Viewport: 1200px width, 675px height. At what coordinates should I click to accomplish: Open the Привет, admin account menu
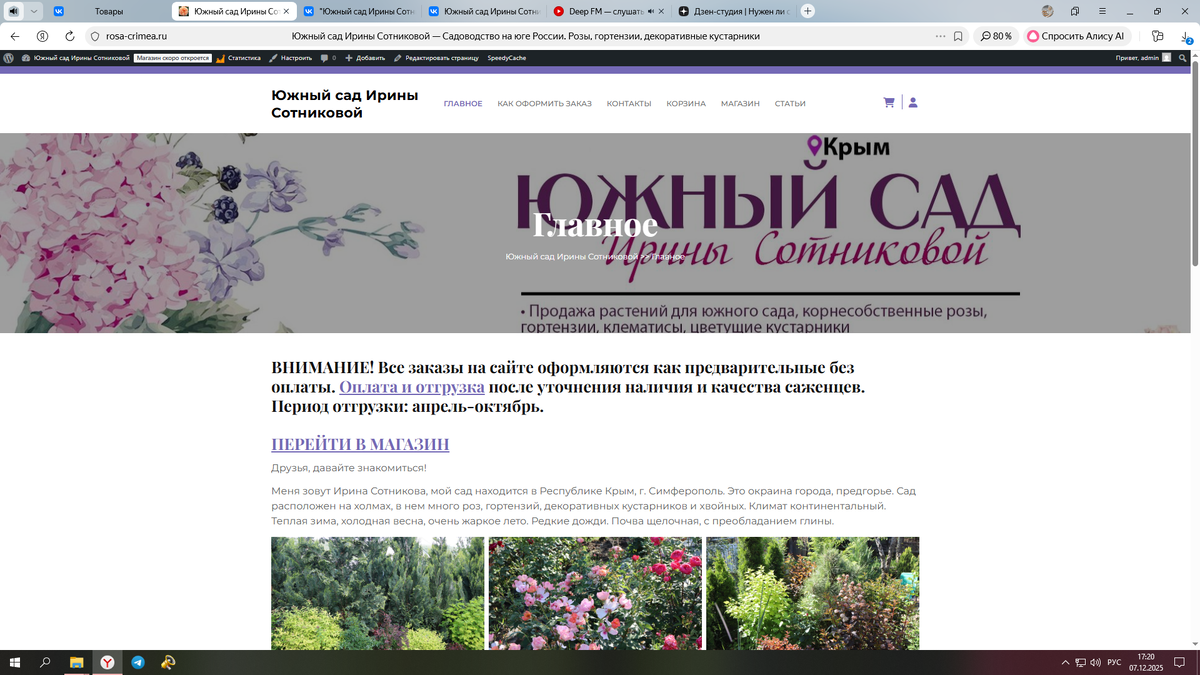tap(1144, 58)
